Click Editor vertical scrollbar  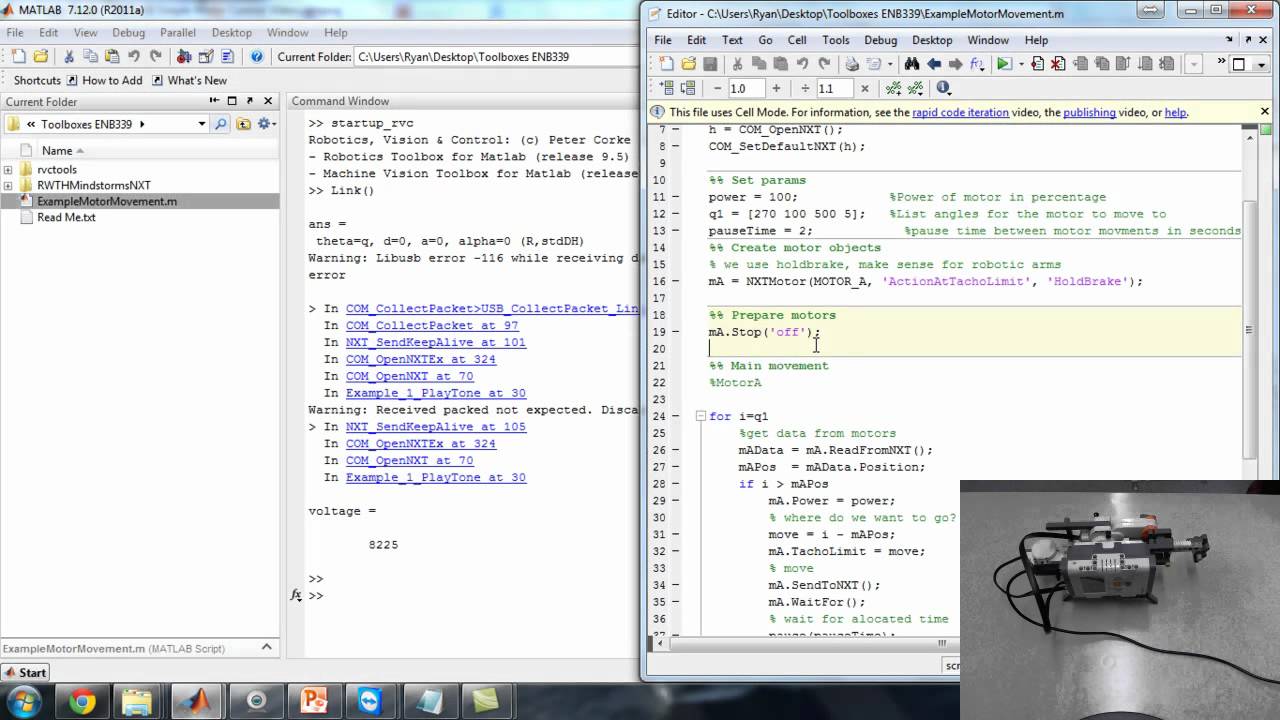1249,329
